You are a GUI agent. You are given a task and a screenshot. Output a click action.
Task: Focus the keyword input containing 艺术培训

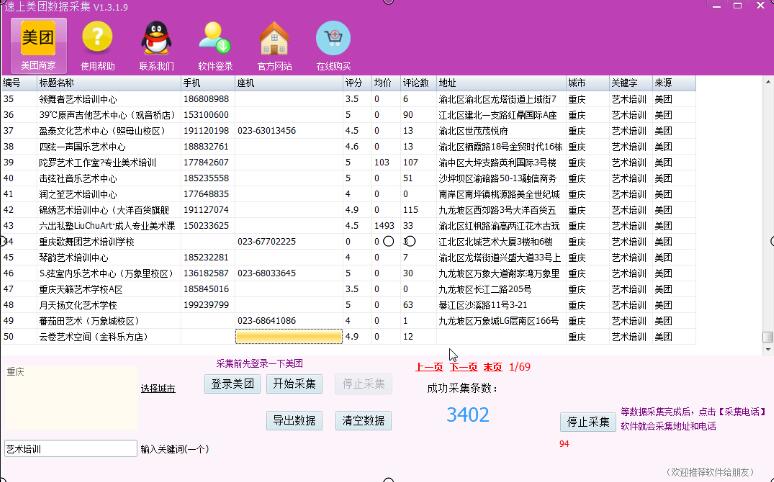[71, 448]
